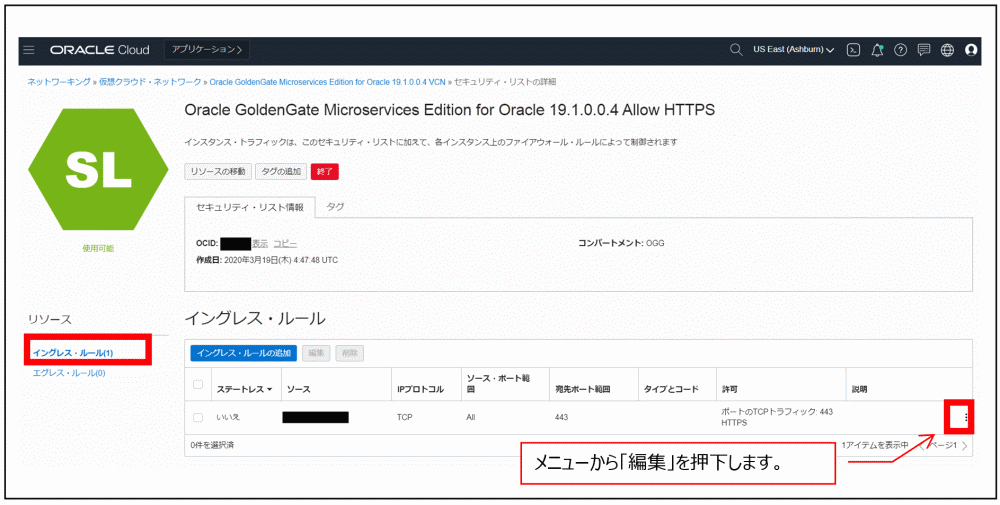Expand the US East (Ashburn) region selector
1000x505 pixels.
coord(793,50)
